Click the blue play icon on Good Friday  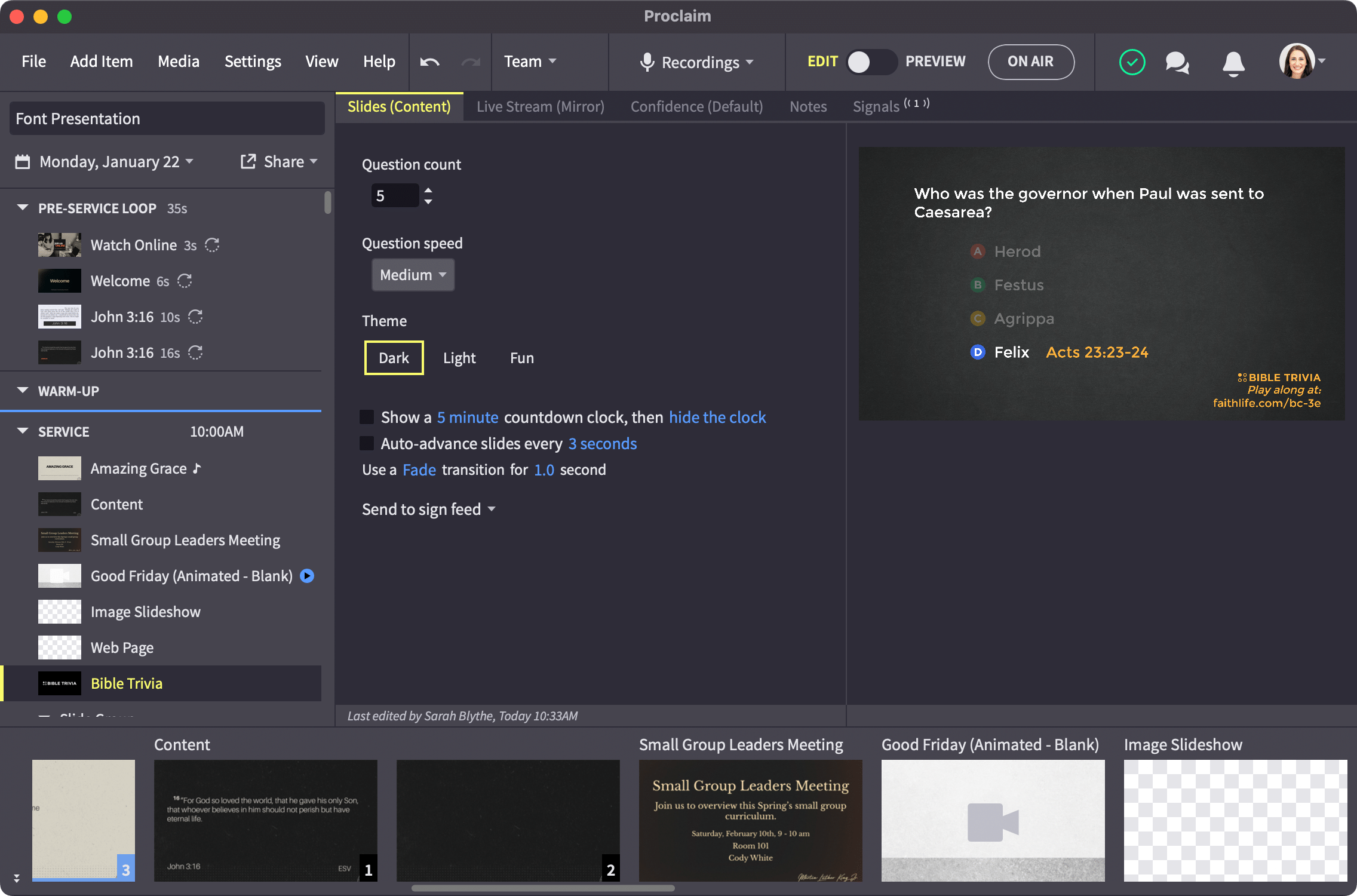pyautogui.click(x=307, y=576)
